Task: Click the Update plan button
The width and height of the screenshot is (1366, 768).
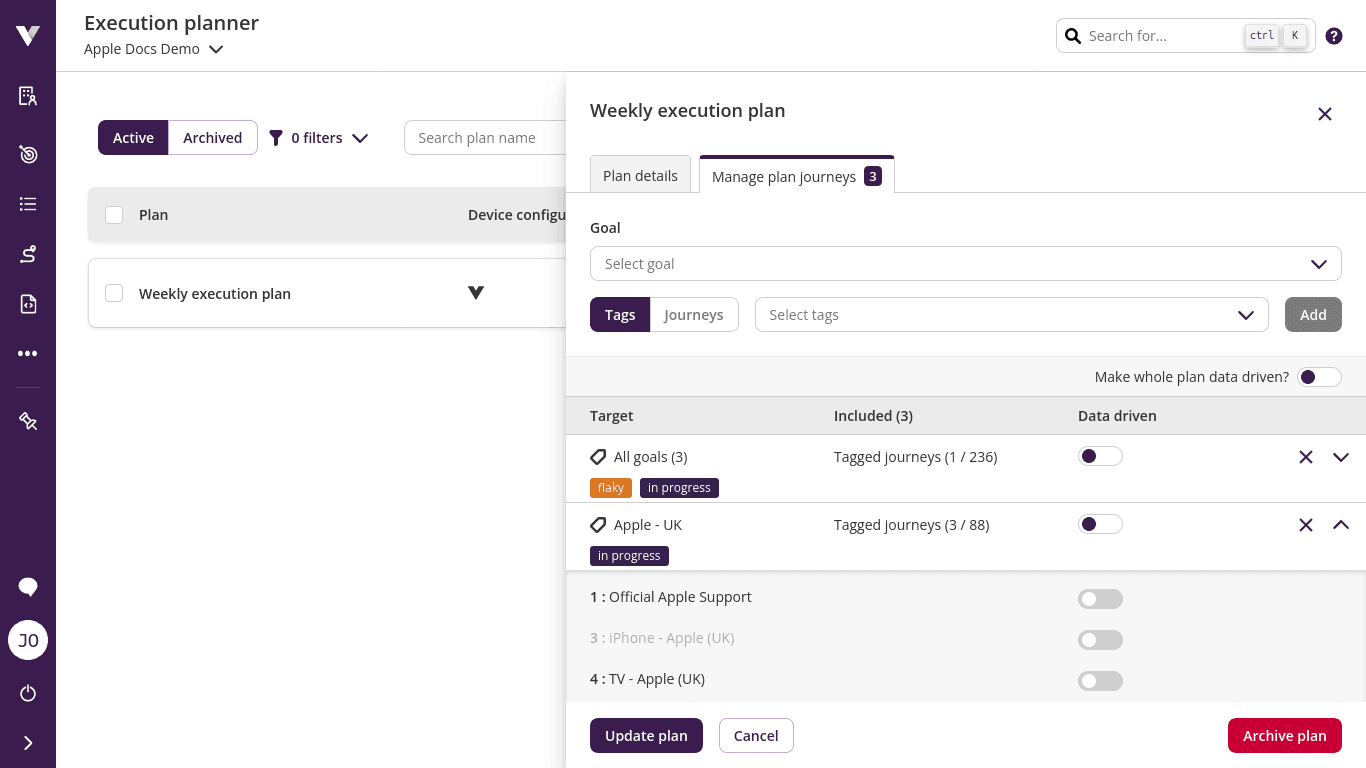Action: 646,735
